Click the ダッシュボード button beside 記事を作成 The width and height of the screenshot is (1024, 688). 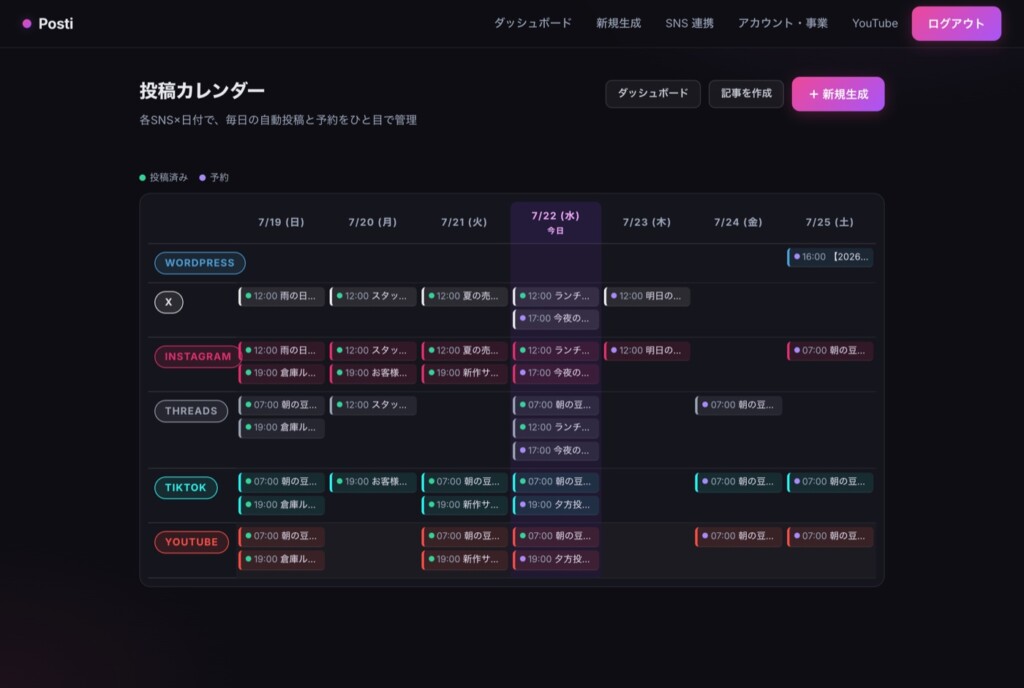click(x=653, y=93)
